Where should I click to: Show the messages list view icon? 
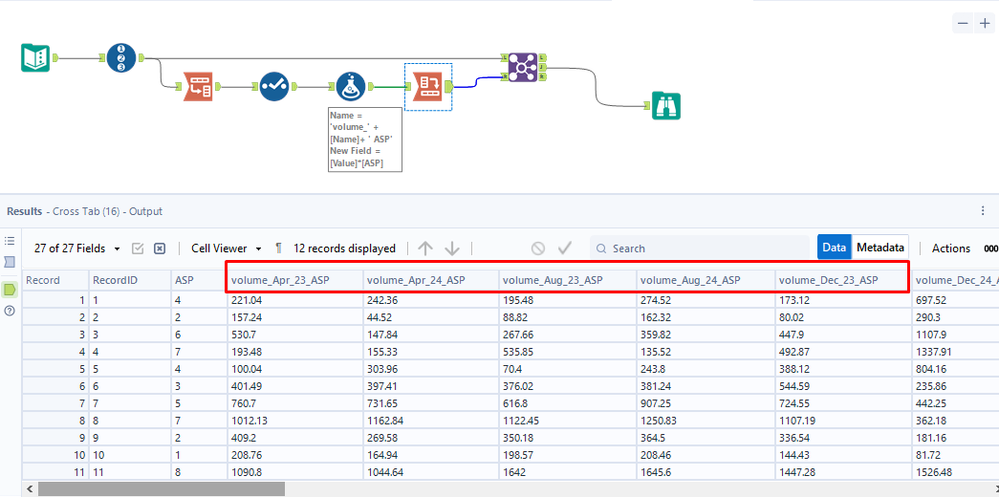pos(10,241)
